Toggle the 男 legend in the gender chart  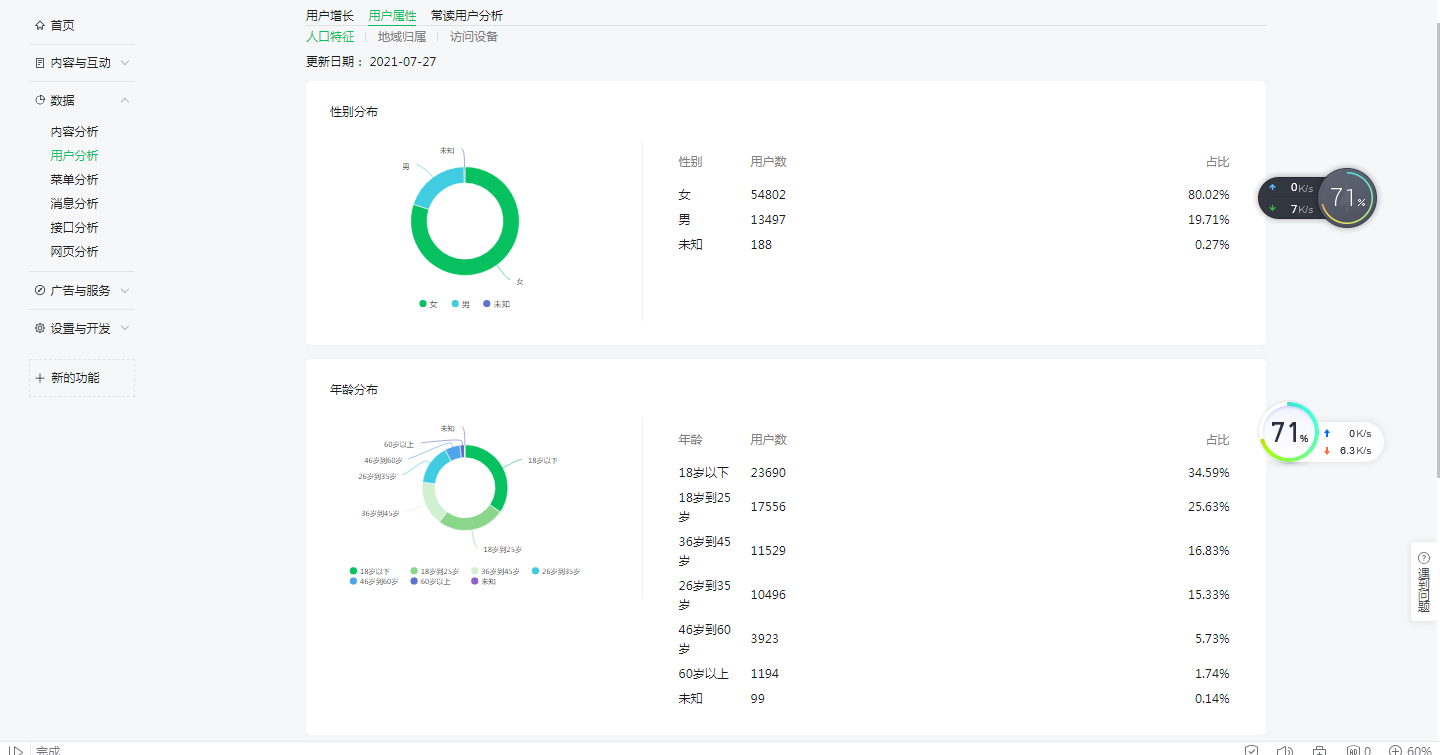[460, 304]
